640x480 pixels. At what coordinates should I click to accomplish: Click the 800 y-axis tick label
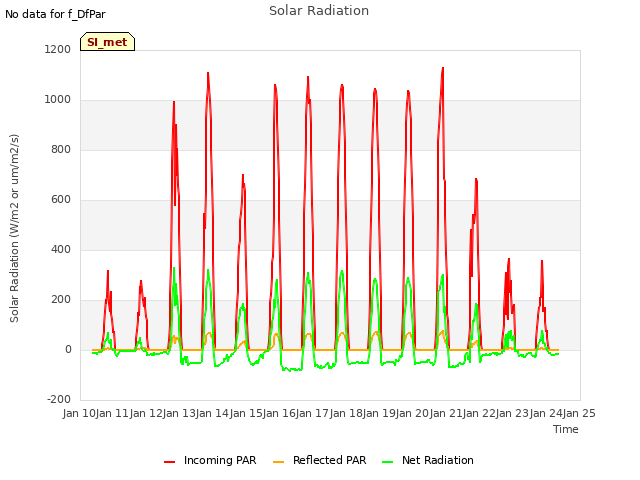[x=61, y=149]
